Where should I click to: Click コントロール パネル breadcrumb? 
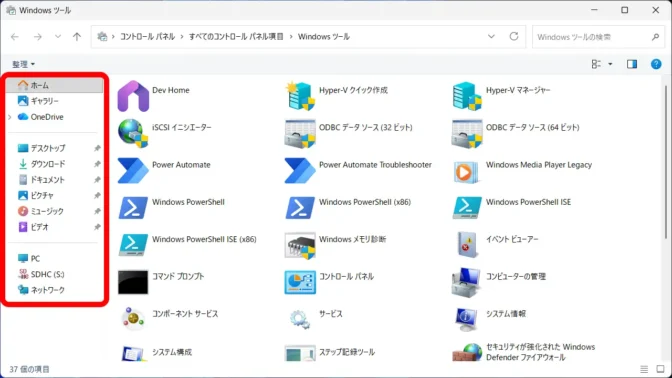tap(147, 37)
